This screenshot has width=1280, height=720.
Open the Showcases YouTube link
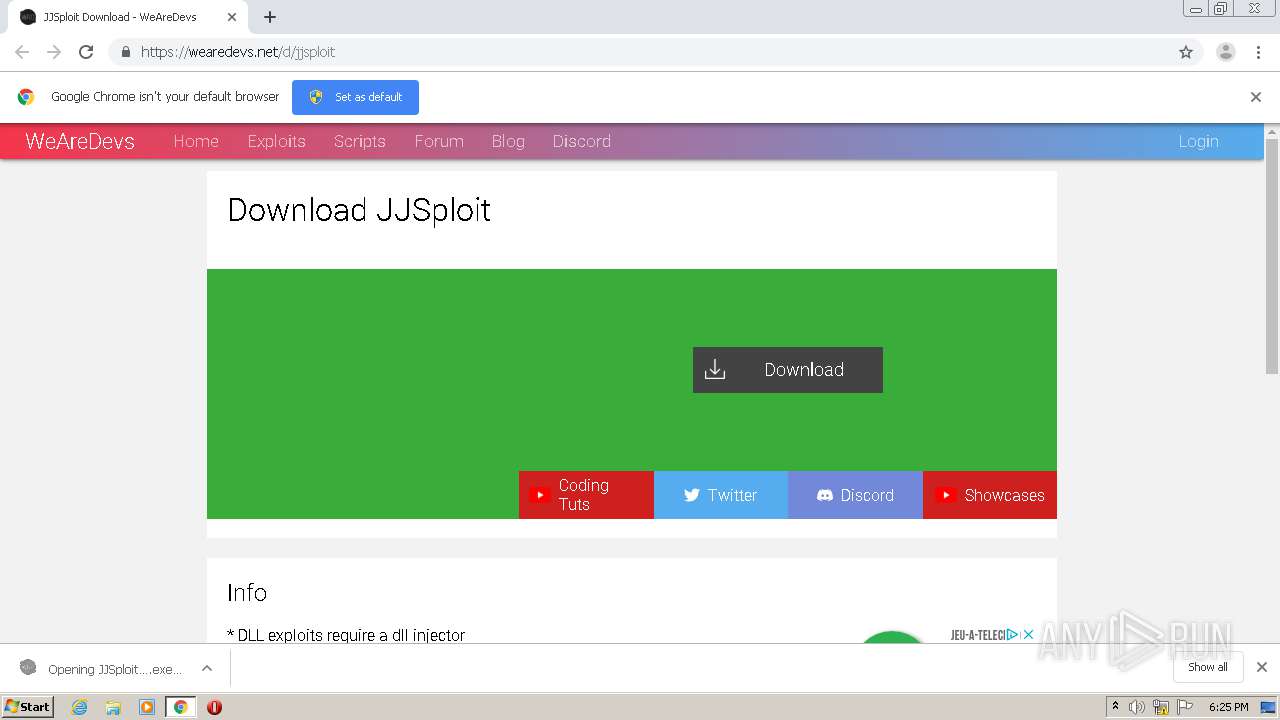(990, 495)
